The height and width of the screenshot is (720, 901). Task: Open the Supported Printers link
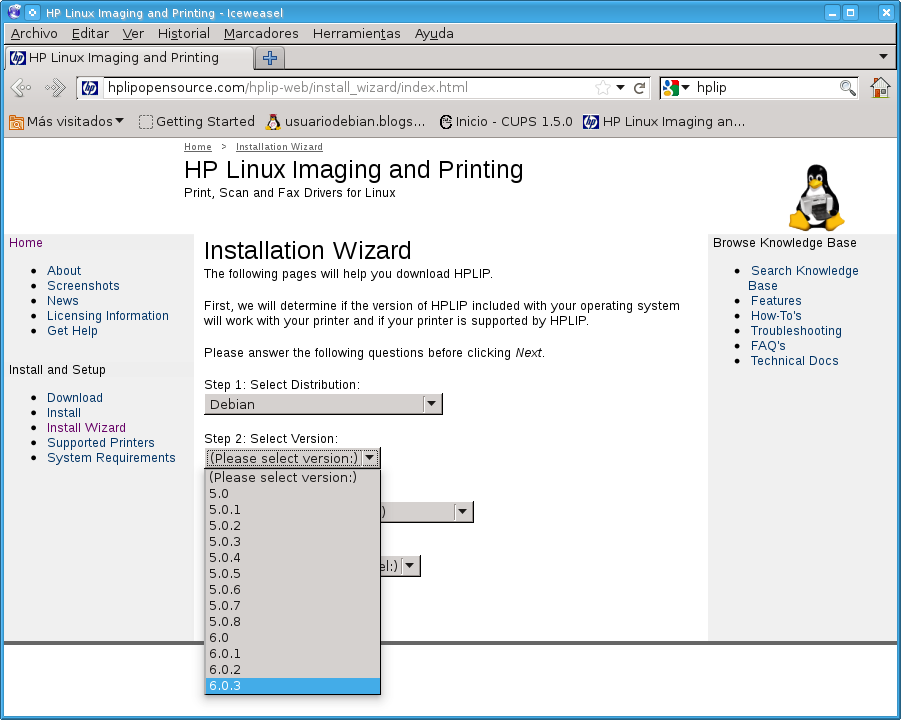click(x=101, y=442)
